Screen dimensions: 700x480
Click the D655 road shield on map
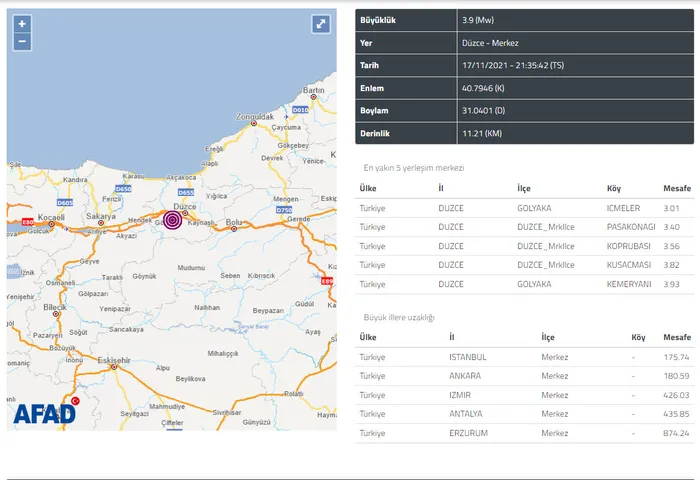point(185,192)
